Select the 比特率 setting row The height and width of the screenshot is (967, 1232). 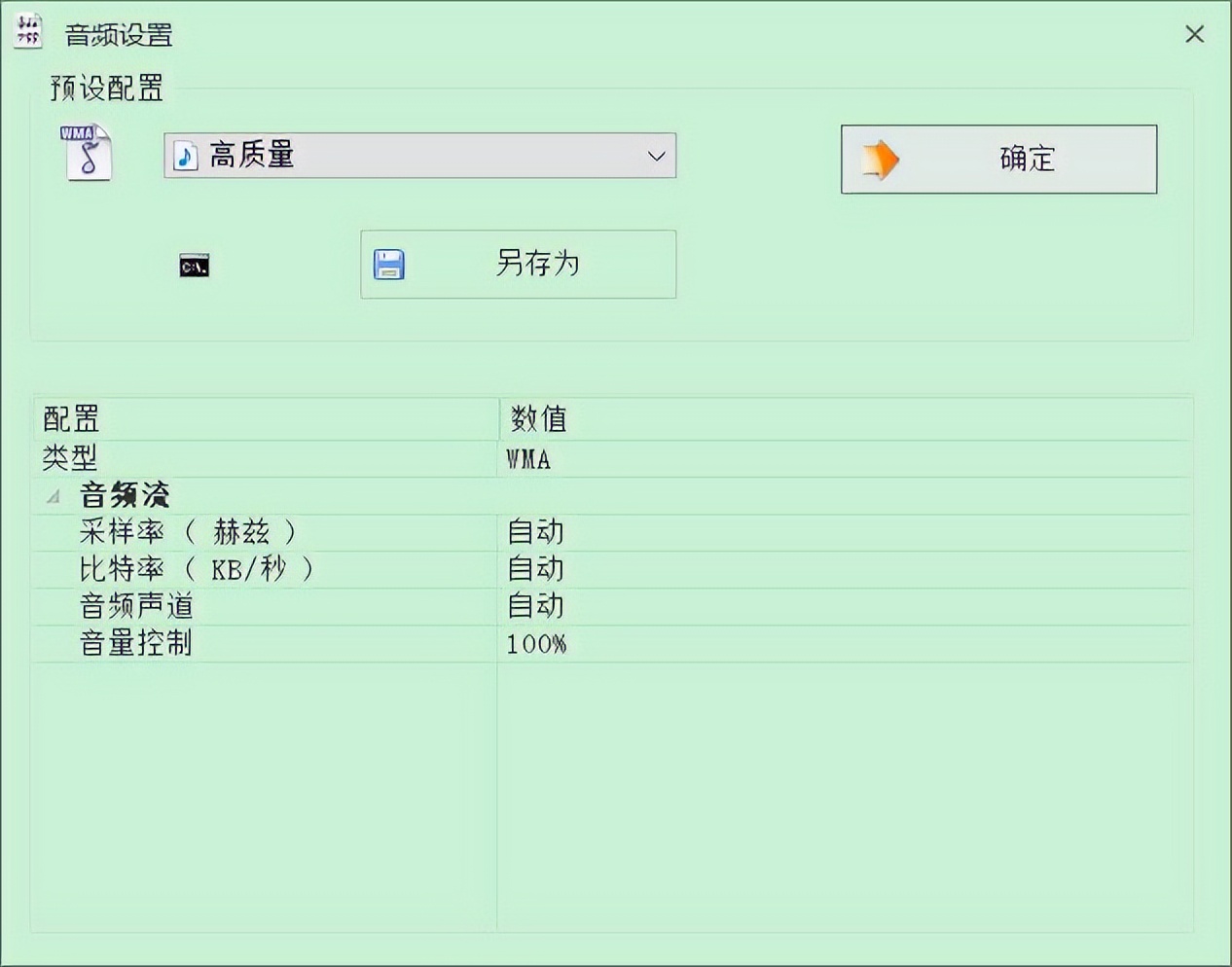point(292,568)
